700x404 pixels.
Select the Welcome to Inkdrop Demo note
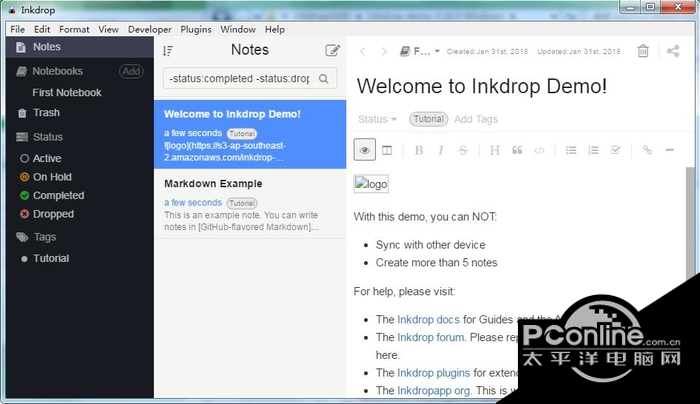point(250,134)
